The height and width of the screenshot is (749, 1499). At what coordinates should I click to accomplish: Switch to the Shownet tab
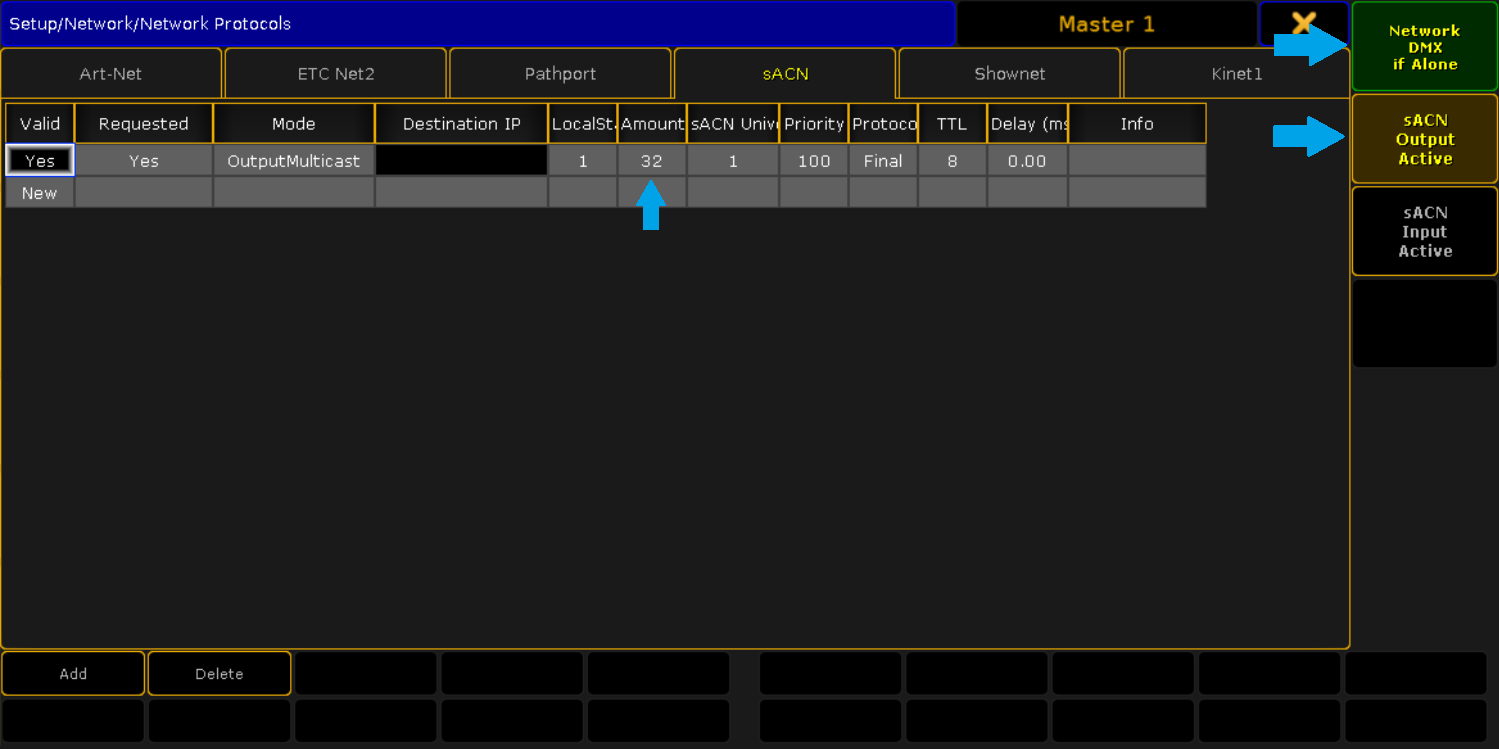[x=1010, y=74]
